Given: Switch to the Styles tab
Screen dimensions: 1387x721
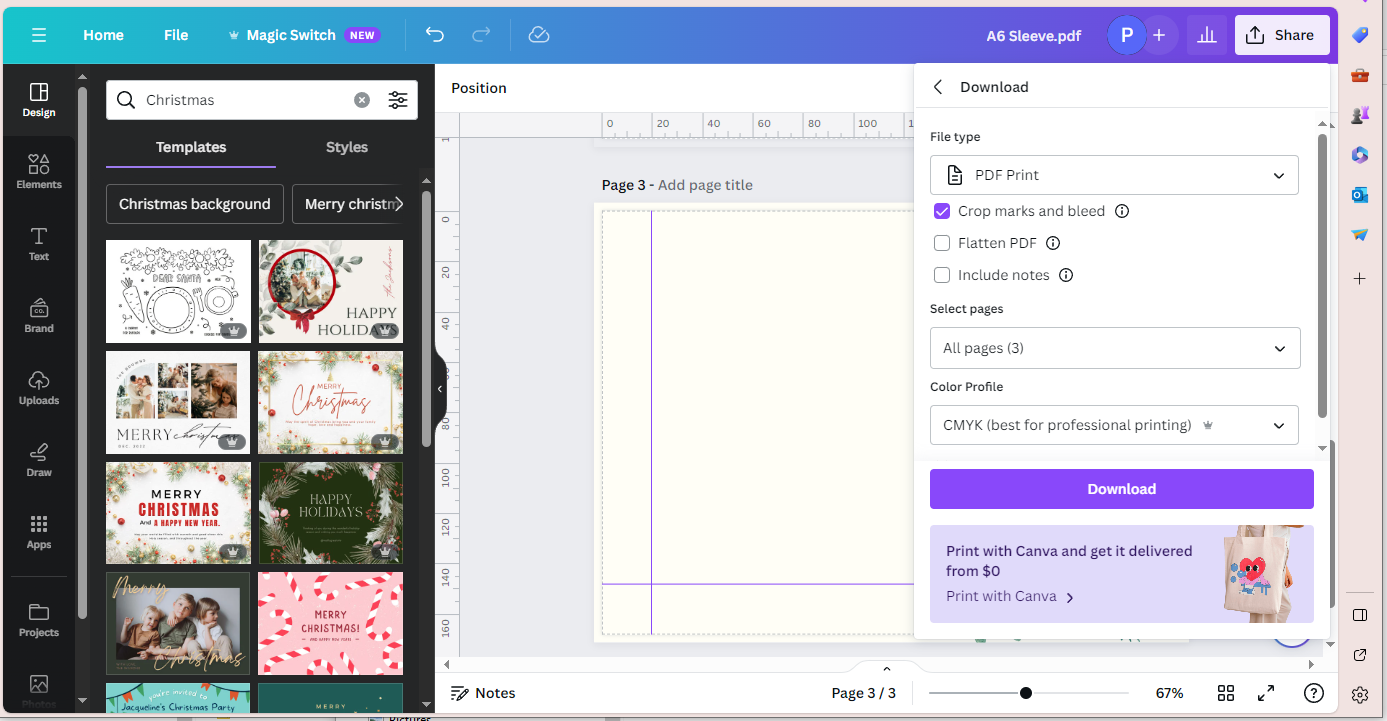Looking at the screenshot, I should 347,147.
